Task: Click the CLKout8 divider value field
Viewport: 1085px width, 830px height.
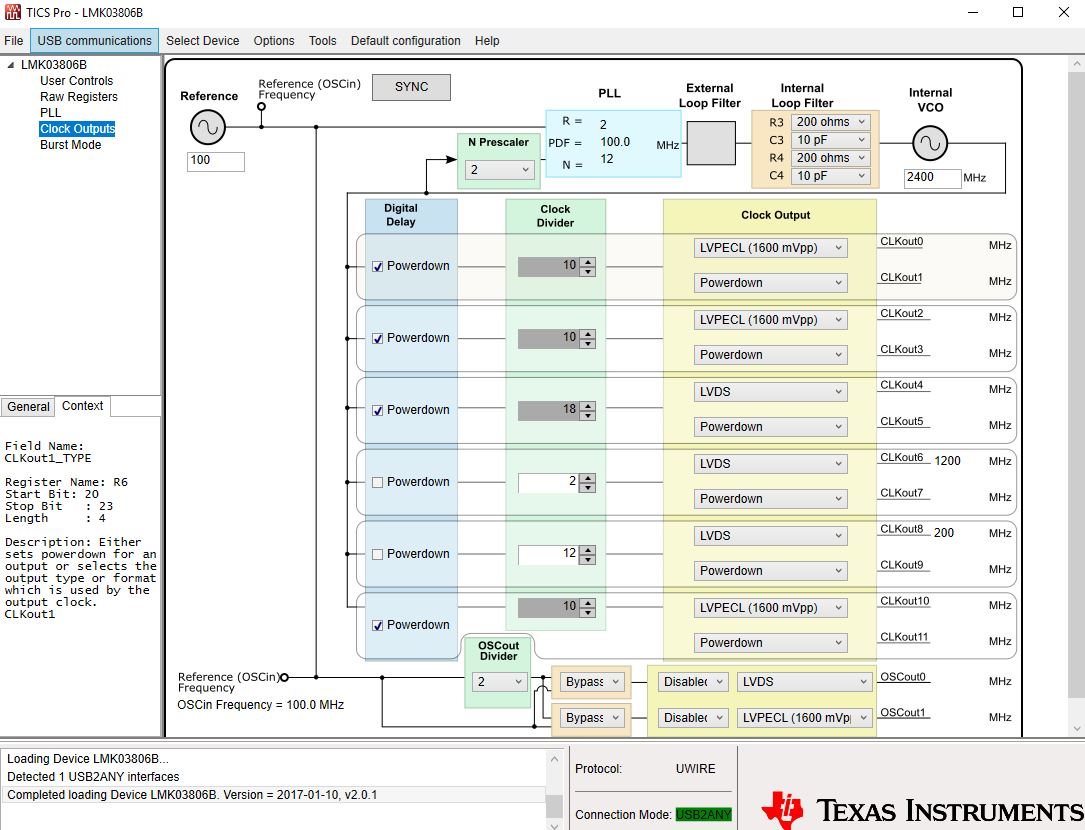Action: pyautogui.click(x=549, y=554)
